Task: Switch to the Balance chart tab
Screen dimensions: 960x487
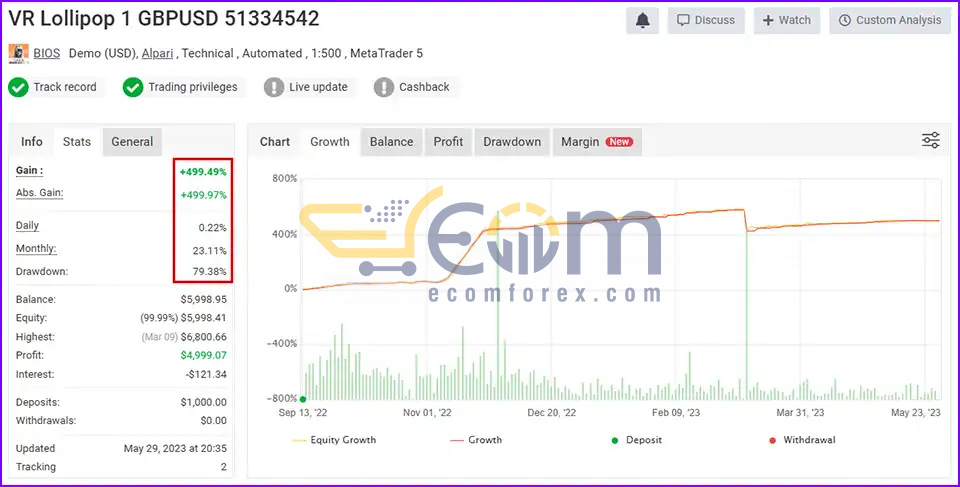Action: click(x=391, y=142)
